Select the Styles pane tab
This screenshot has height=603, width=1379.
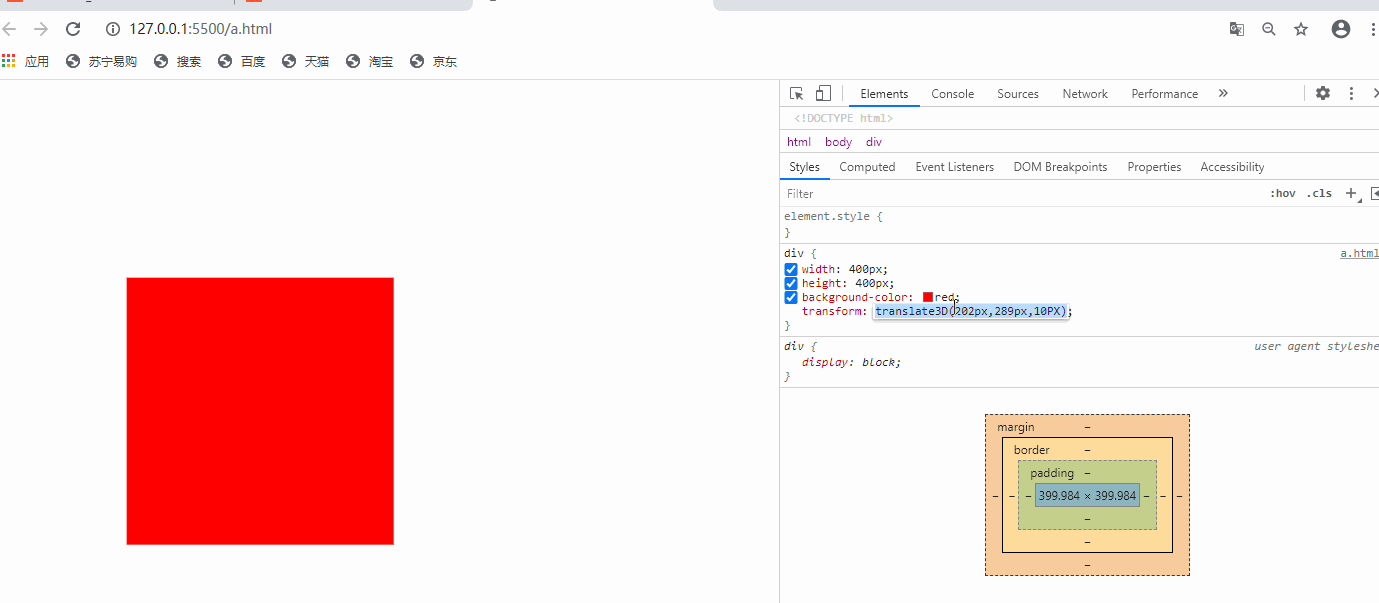point(804,167)
